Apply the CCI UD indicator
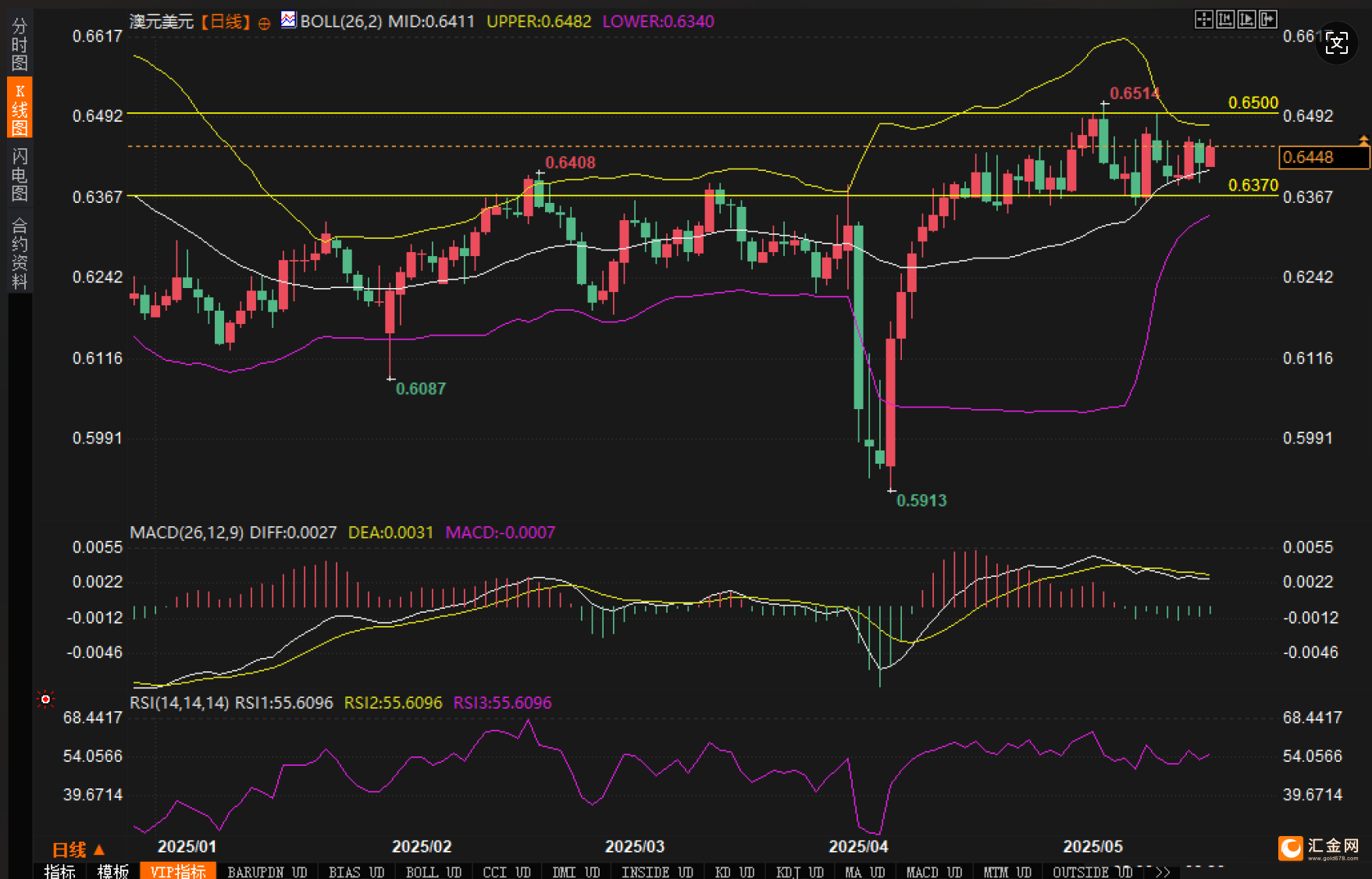Screen dimensions: 1372x879 (507, 871)
